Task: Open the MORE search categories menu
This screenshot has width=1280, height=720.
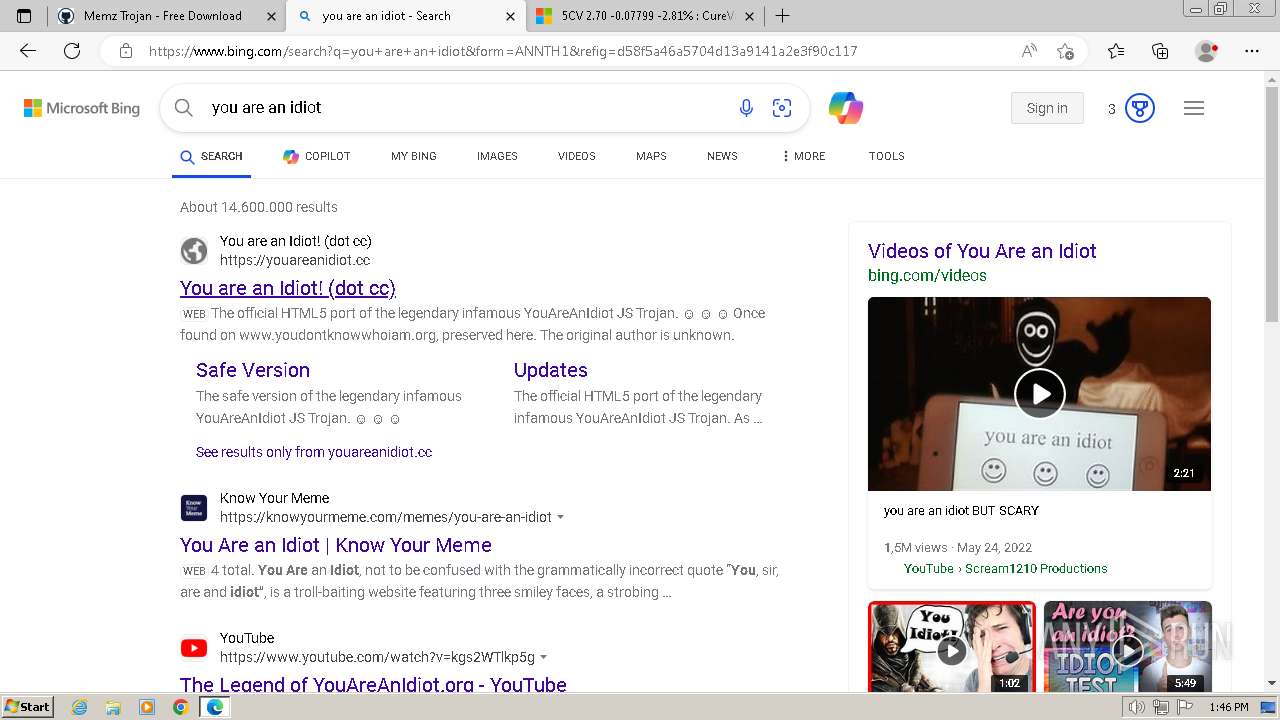Action: 803,156
